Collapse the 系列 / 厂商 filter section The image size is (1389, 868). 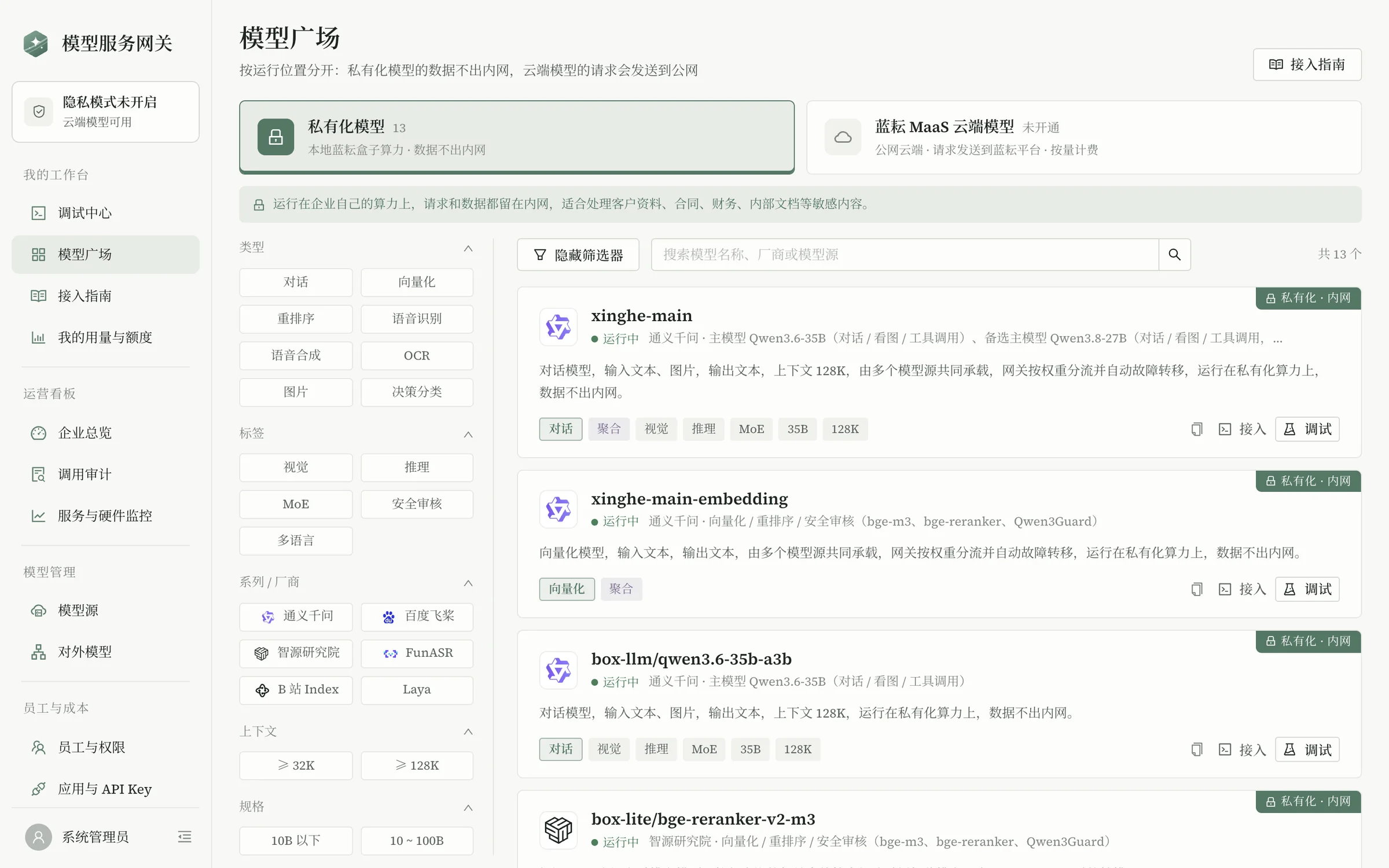click(468, 583)
